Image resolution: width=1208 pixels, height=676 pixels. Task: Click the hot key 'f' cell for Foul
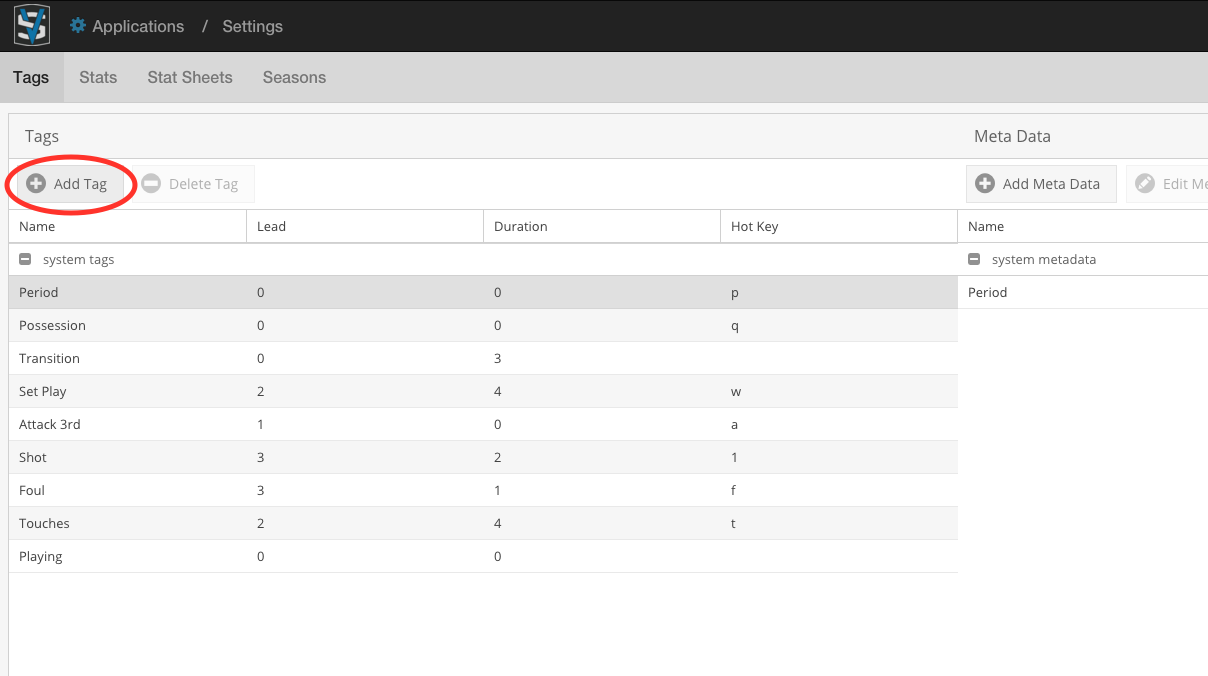(x=839, y=490)
